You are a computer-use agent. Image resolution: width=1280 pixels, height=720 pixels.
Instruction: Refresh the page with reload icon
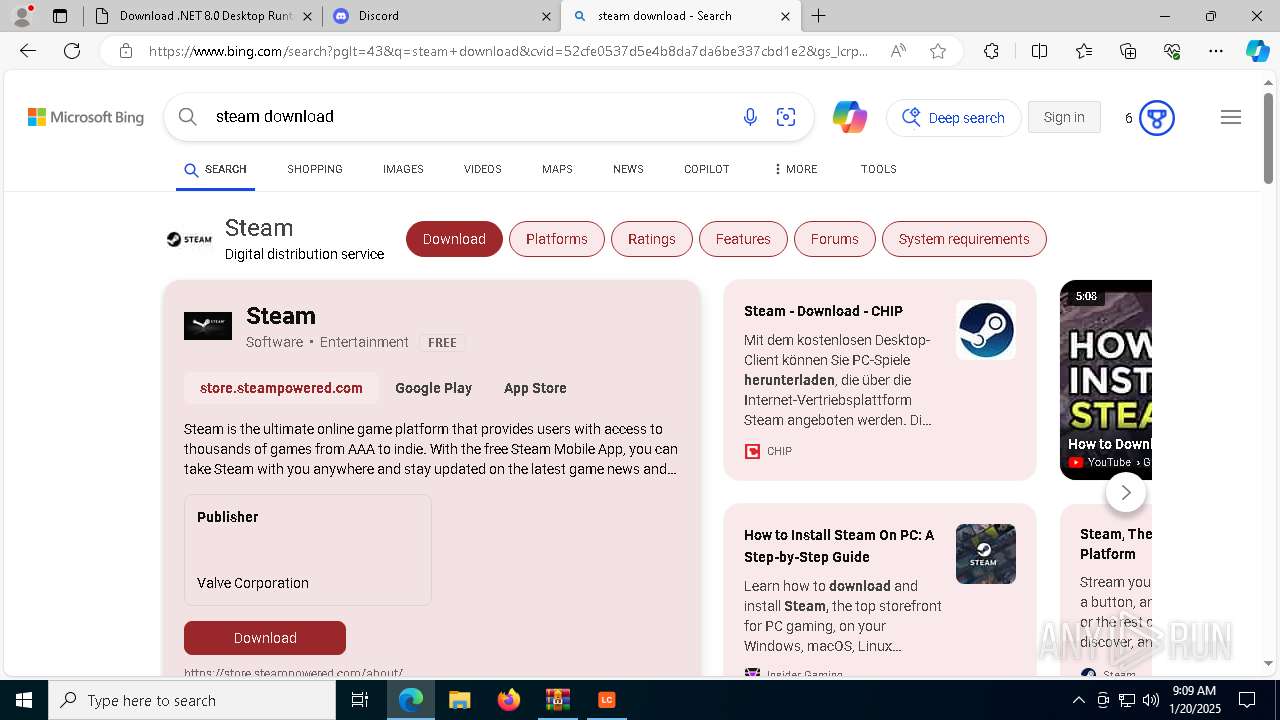[x=72, y=51]
